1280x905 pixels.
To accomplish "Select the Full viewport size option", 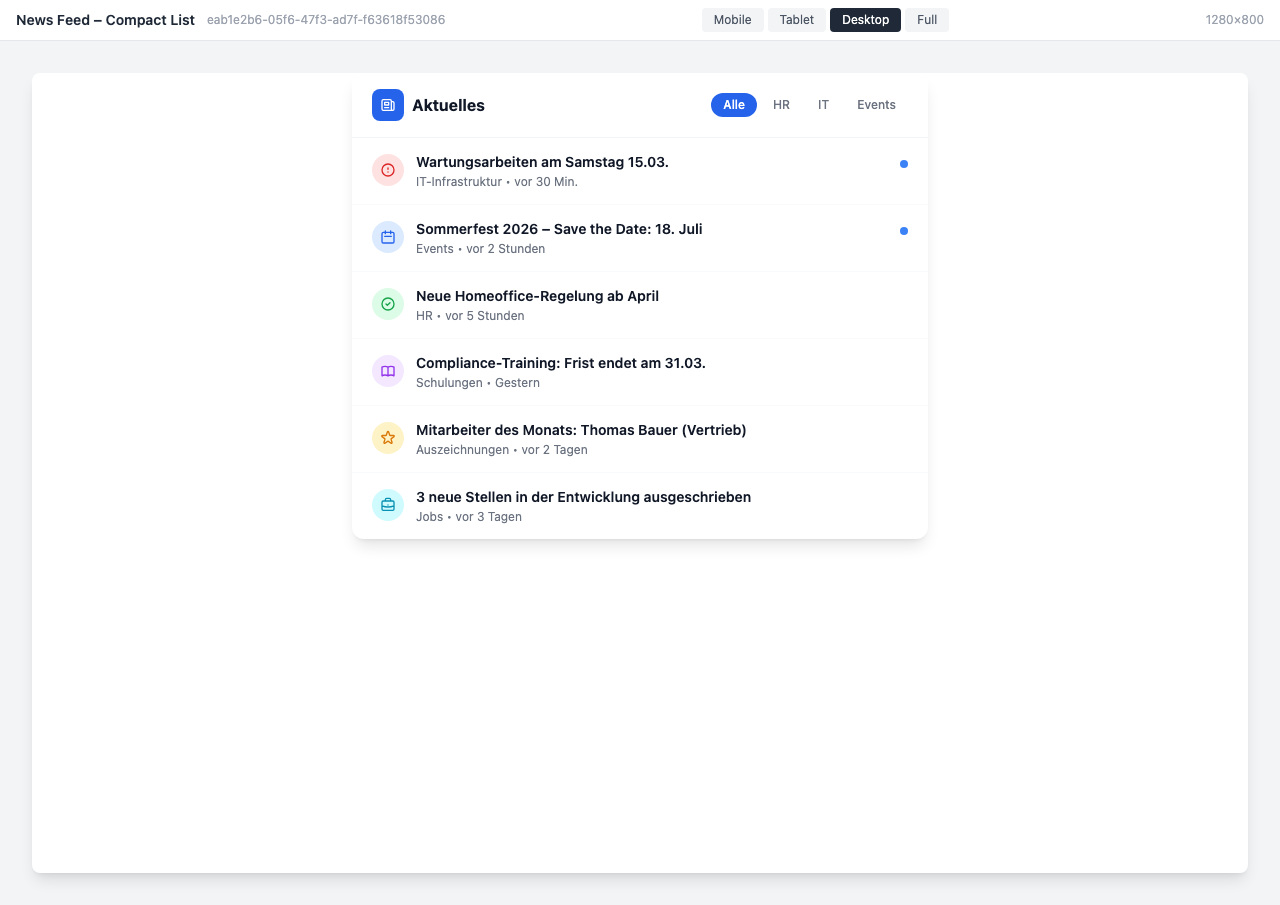I will [x=926, y=19].
